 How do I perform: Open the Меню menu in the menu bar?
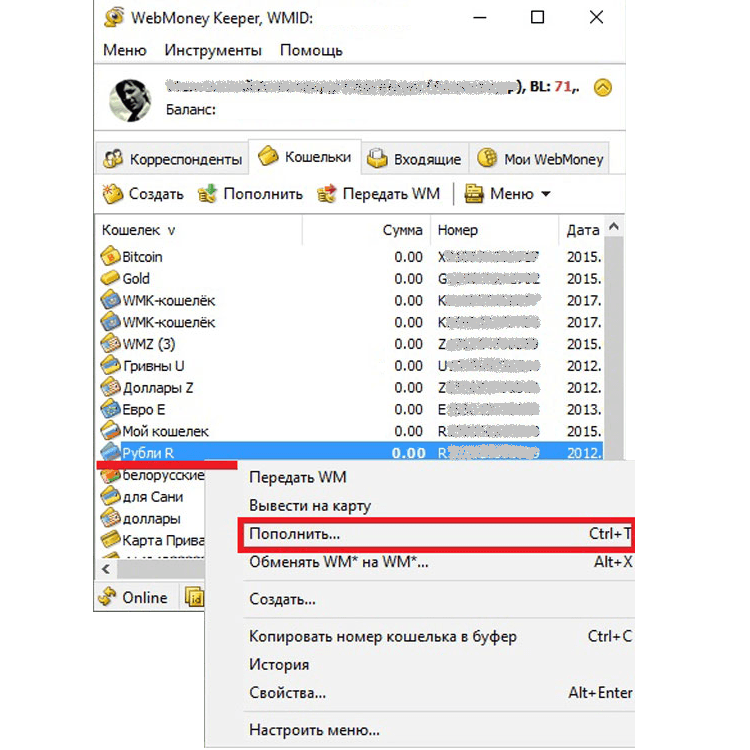(124, 50)
